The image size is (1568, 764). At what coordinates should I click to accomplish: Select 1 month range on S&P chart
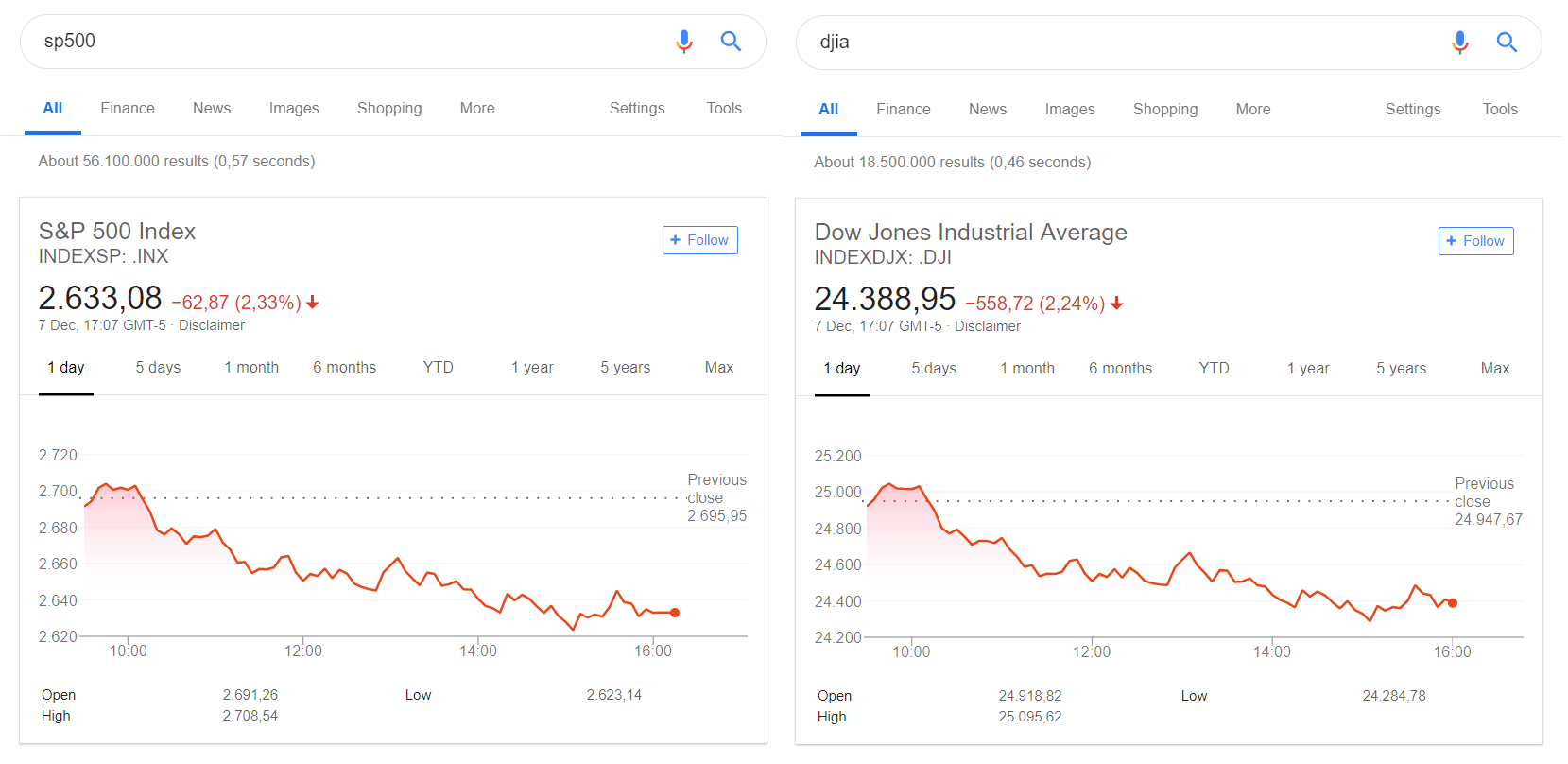point(251,367)
